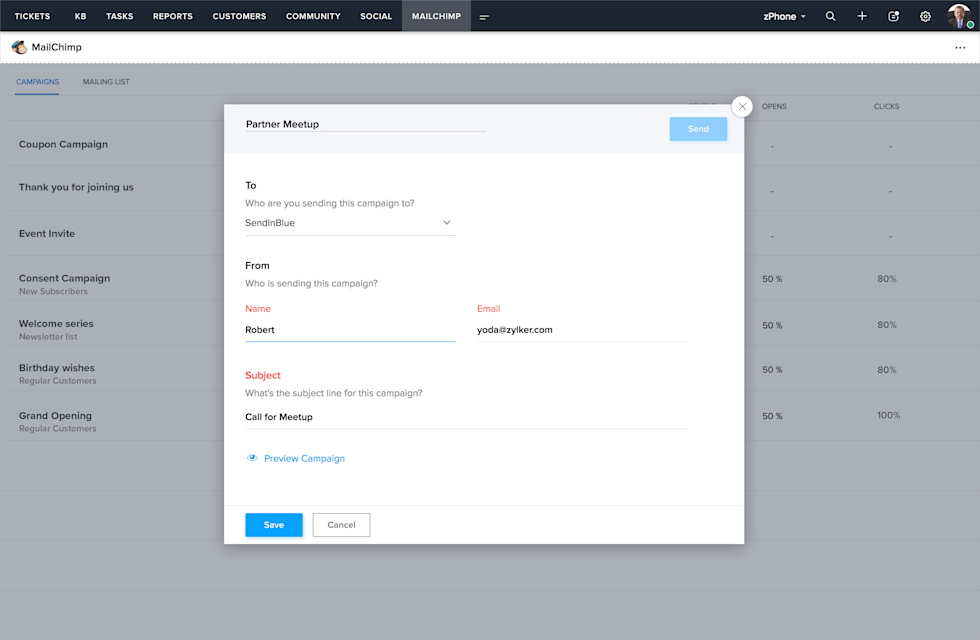Click the hamburger icon beside the MAILCHIMP tab
The image size is (980, 640).
[x=484, y=15]
